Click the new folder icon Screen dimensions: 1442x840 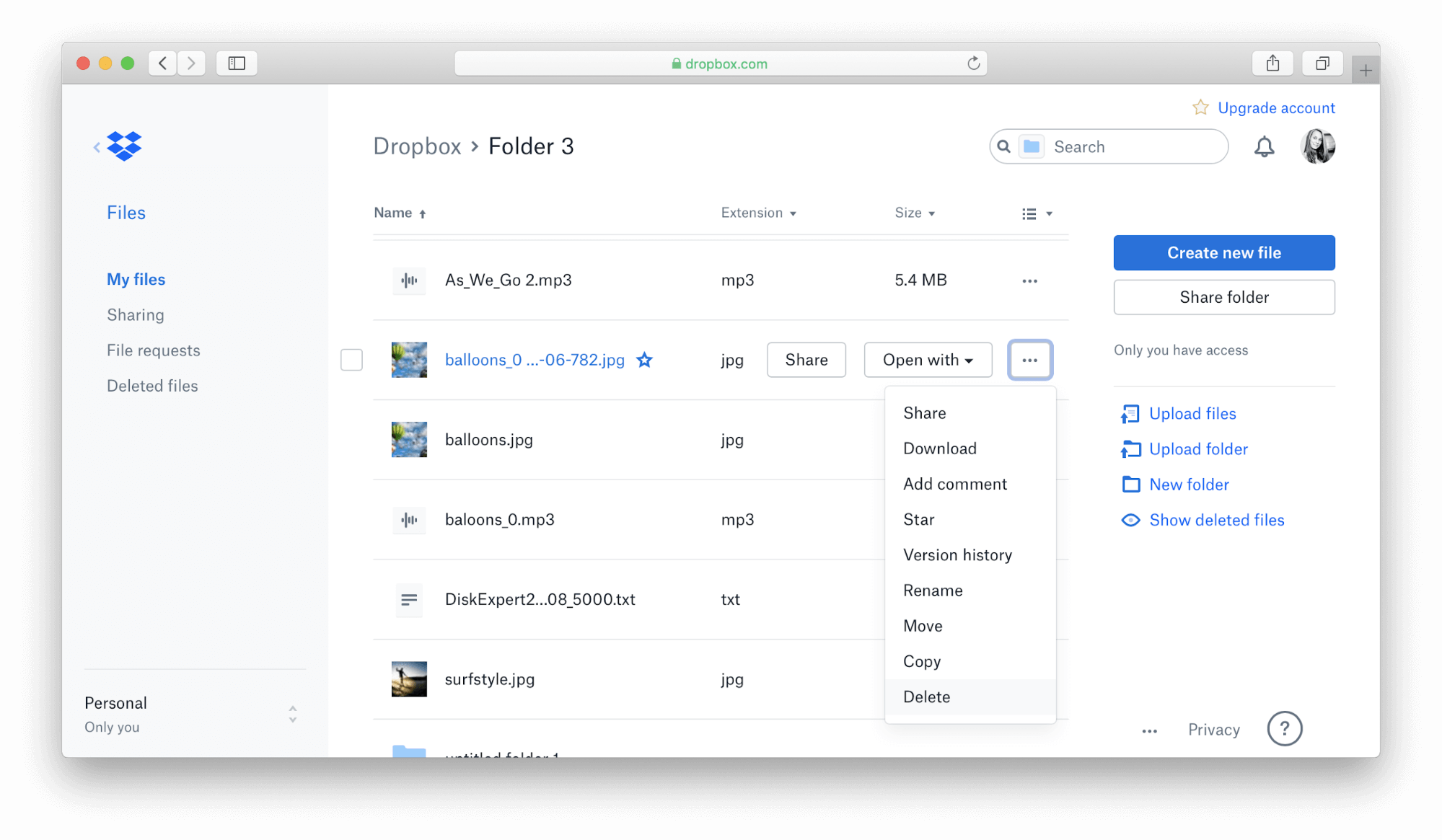pyautogui.click(x=1130, y=484)
